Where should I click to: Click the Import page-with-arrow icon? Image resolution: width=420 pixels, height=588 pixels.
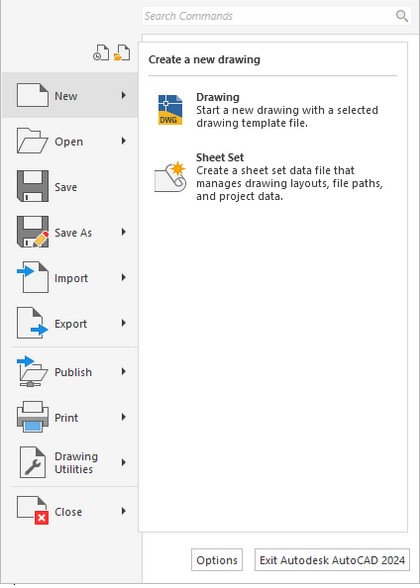point(33,278)
